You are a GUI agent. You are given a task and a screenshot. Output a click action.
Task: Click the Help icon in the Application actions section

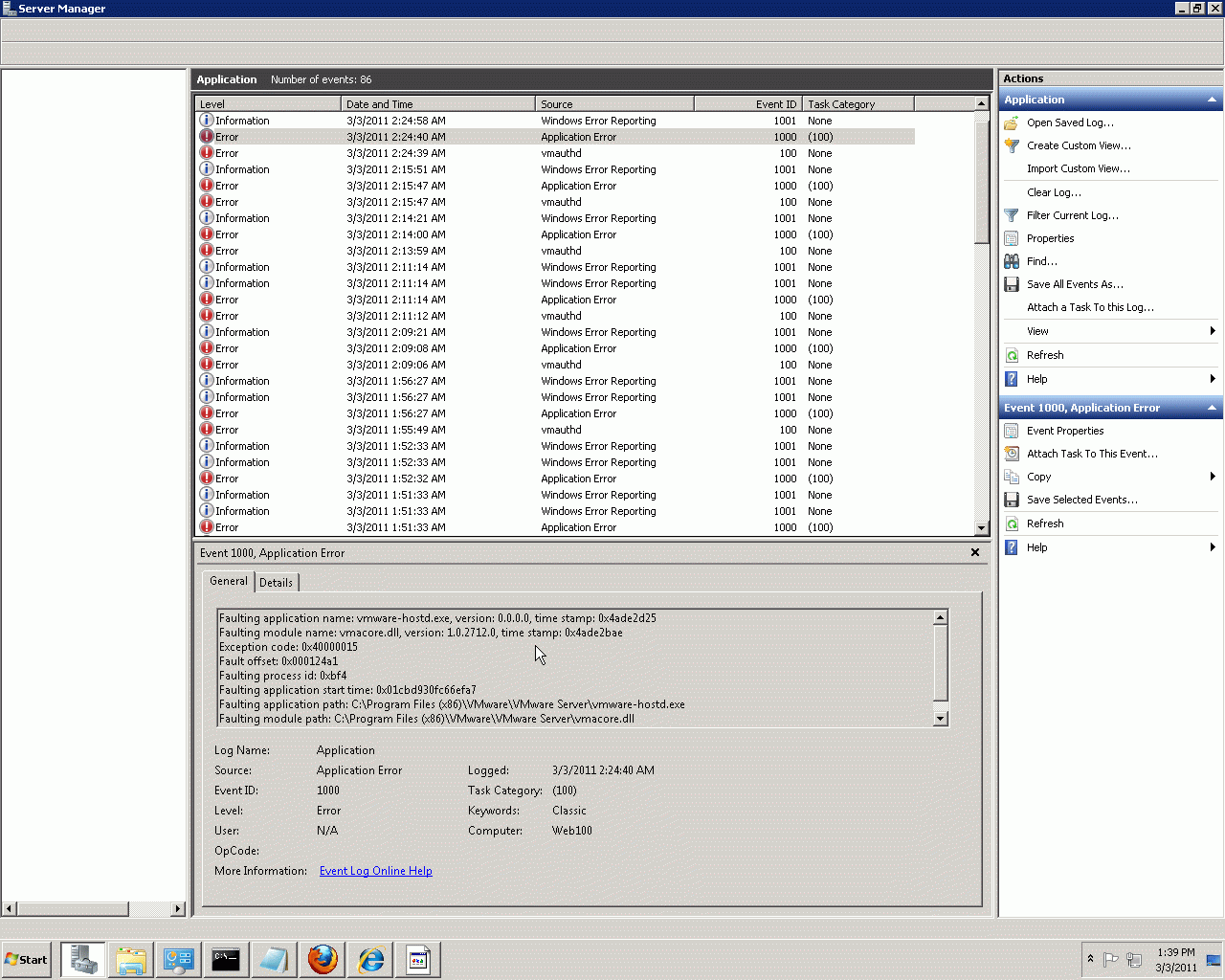[x=1011, y=379]
